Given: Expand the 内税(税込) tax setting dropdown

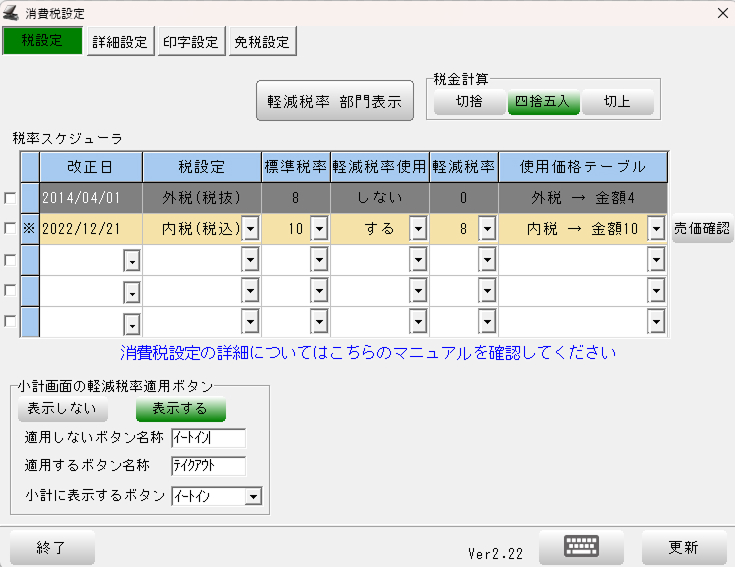Looking at the screenshot, I should tap(250, 230).
